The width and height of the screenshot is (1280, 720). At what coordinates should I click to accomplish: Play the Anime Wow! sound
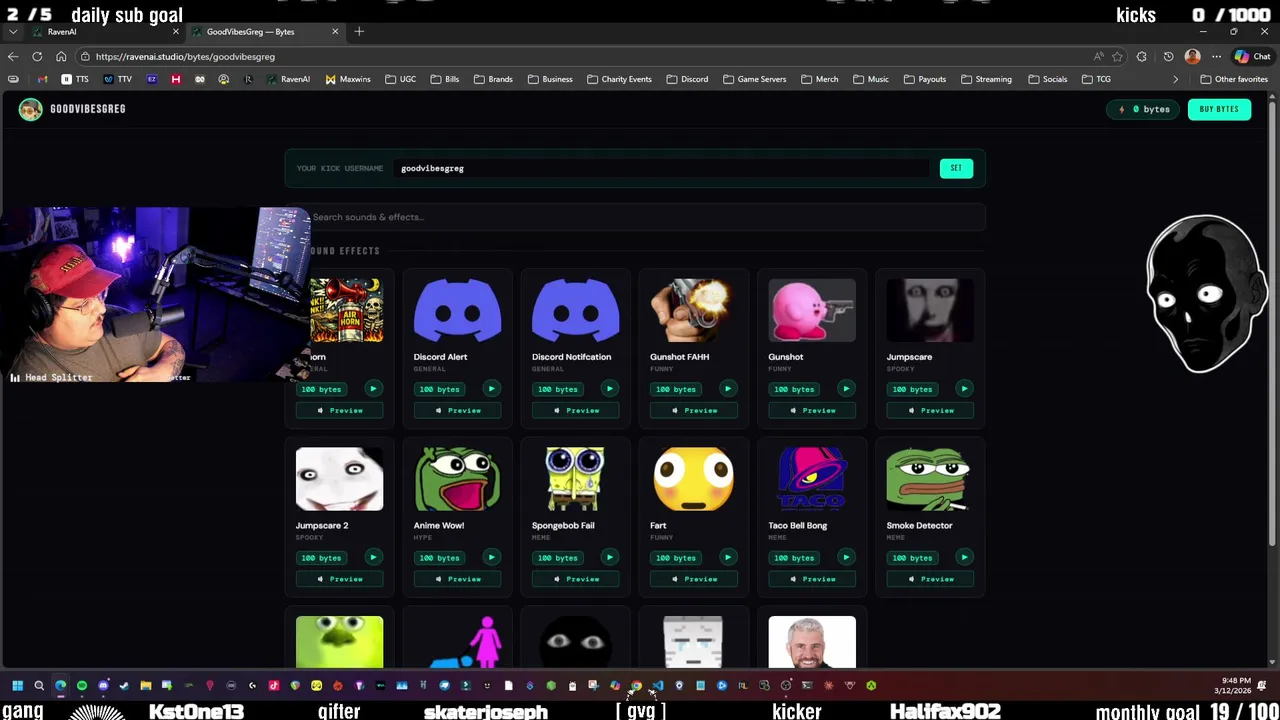coord(491,557)
